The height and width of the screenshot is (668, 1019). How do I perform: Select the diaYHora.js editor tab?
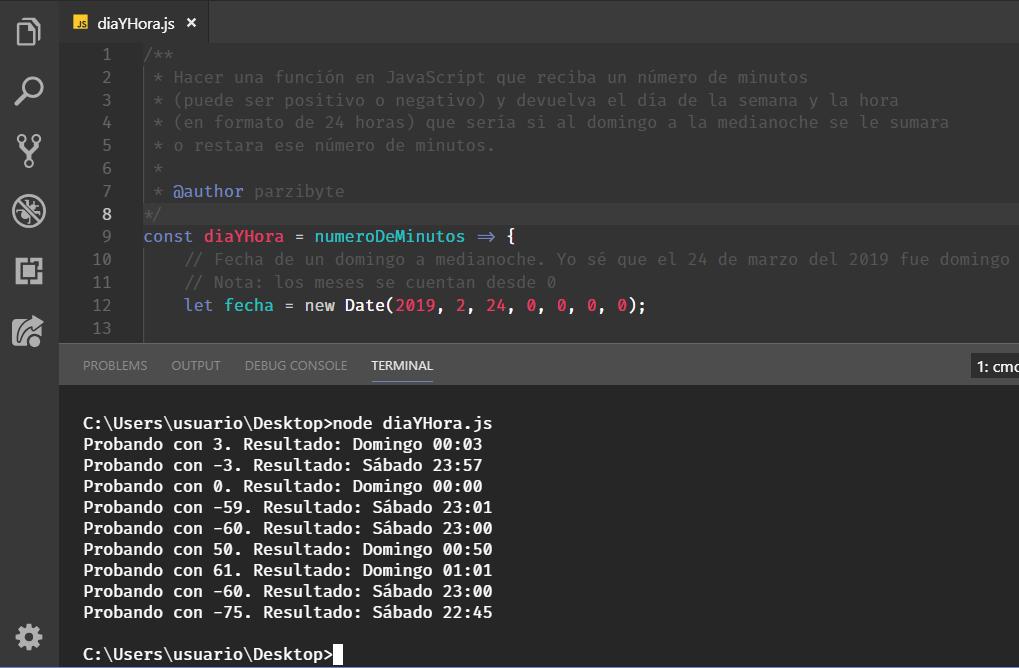(136, 23)
